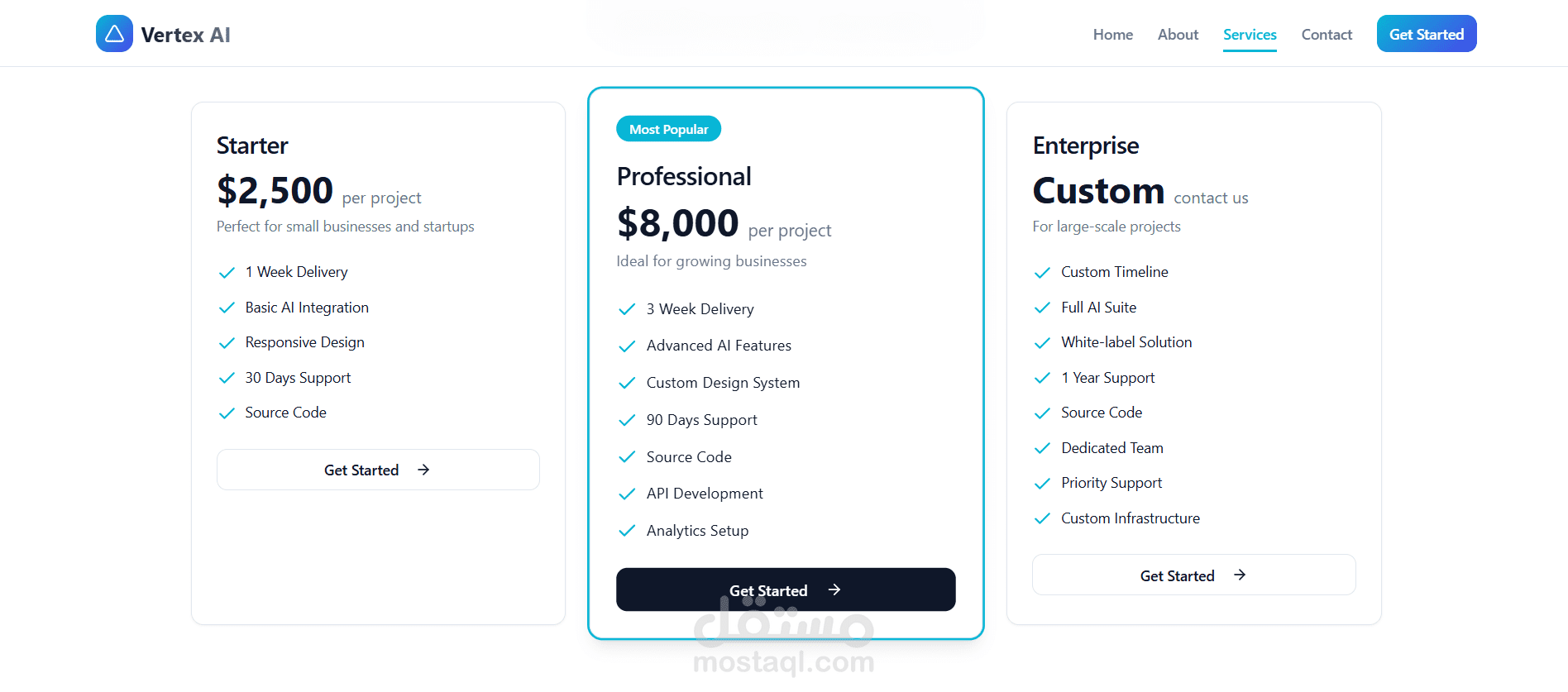Click the arrow in Enterprise Get Started button
Viewport: 1568px width, 692px height.
[x=1240, y=575]
